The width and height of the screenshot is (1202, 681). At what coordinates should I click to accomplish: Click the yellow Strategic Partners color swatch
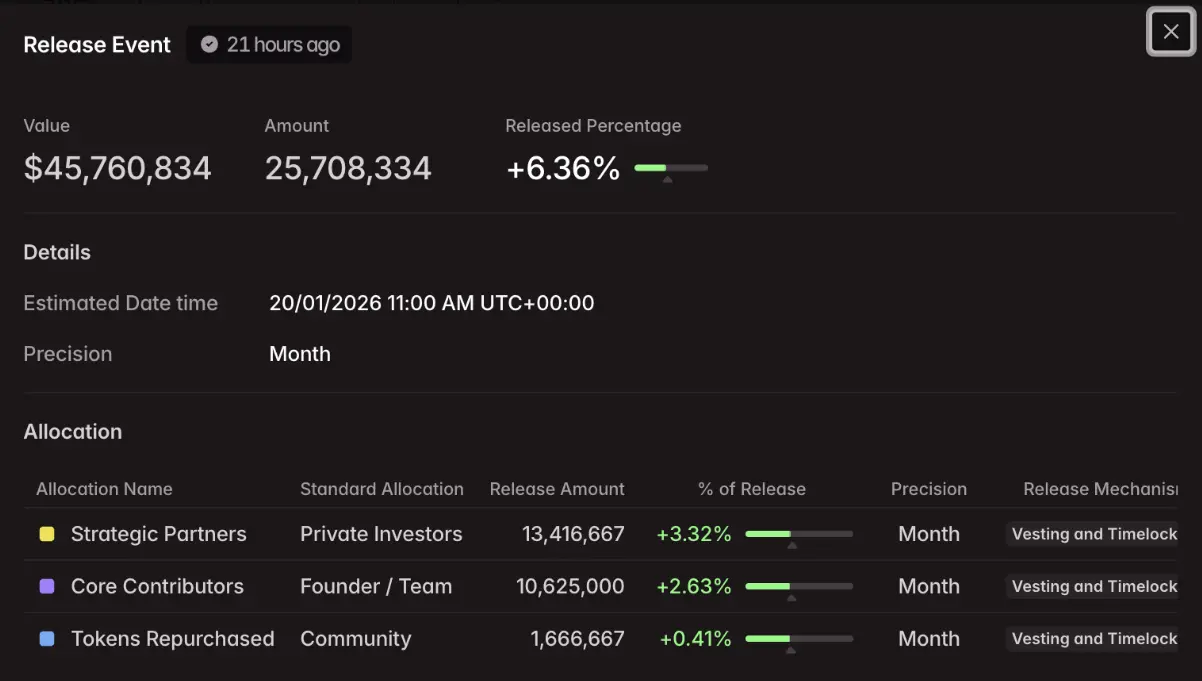tap(47, 534)
